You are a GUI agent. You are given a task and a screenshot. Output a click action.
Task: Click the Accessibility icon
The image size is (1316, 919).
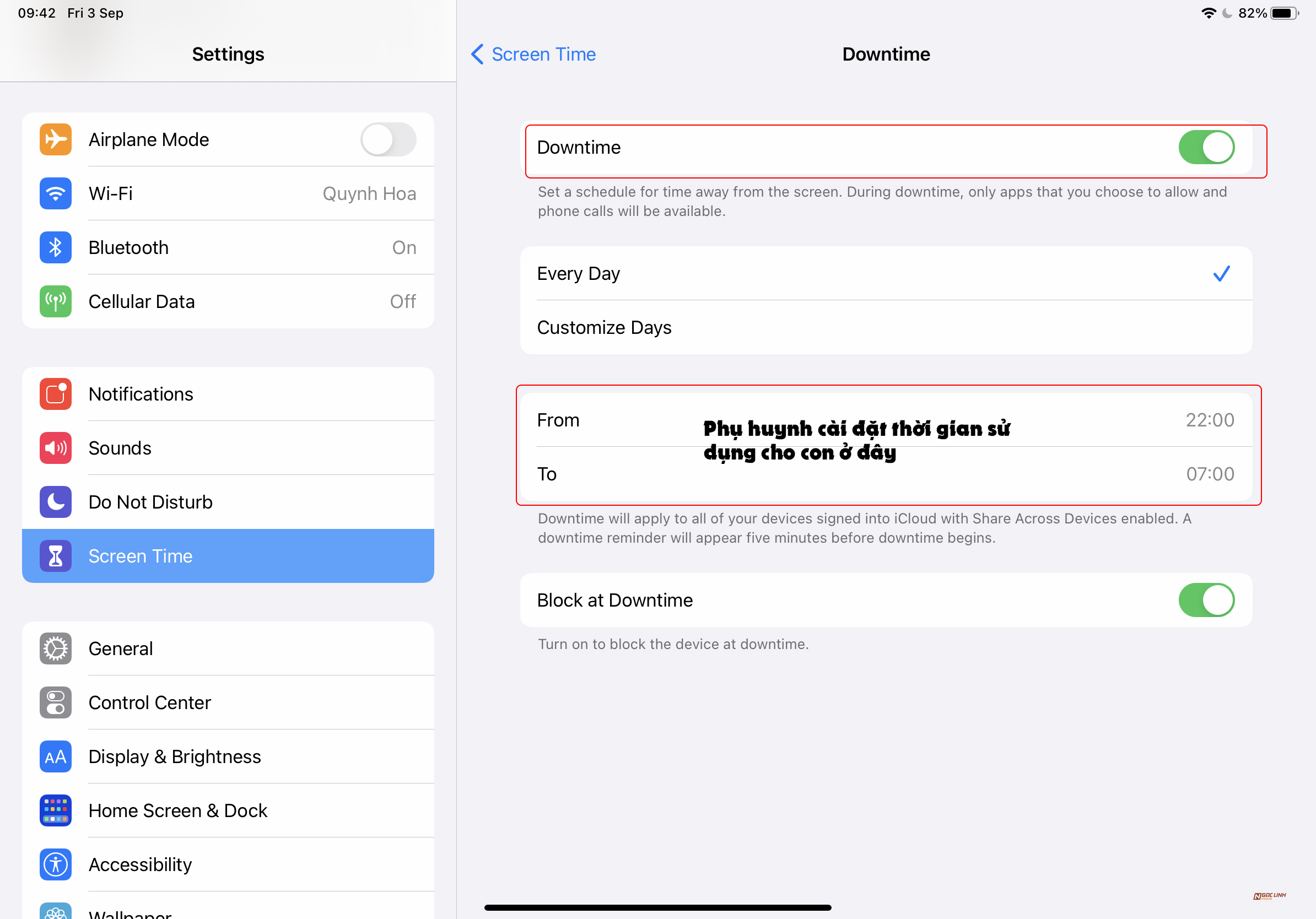coord(55,864)
